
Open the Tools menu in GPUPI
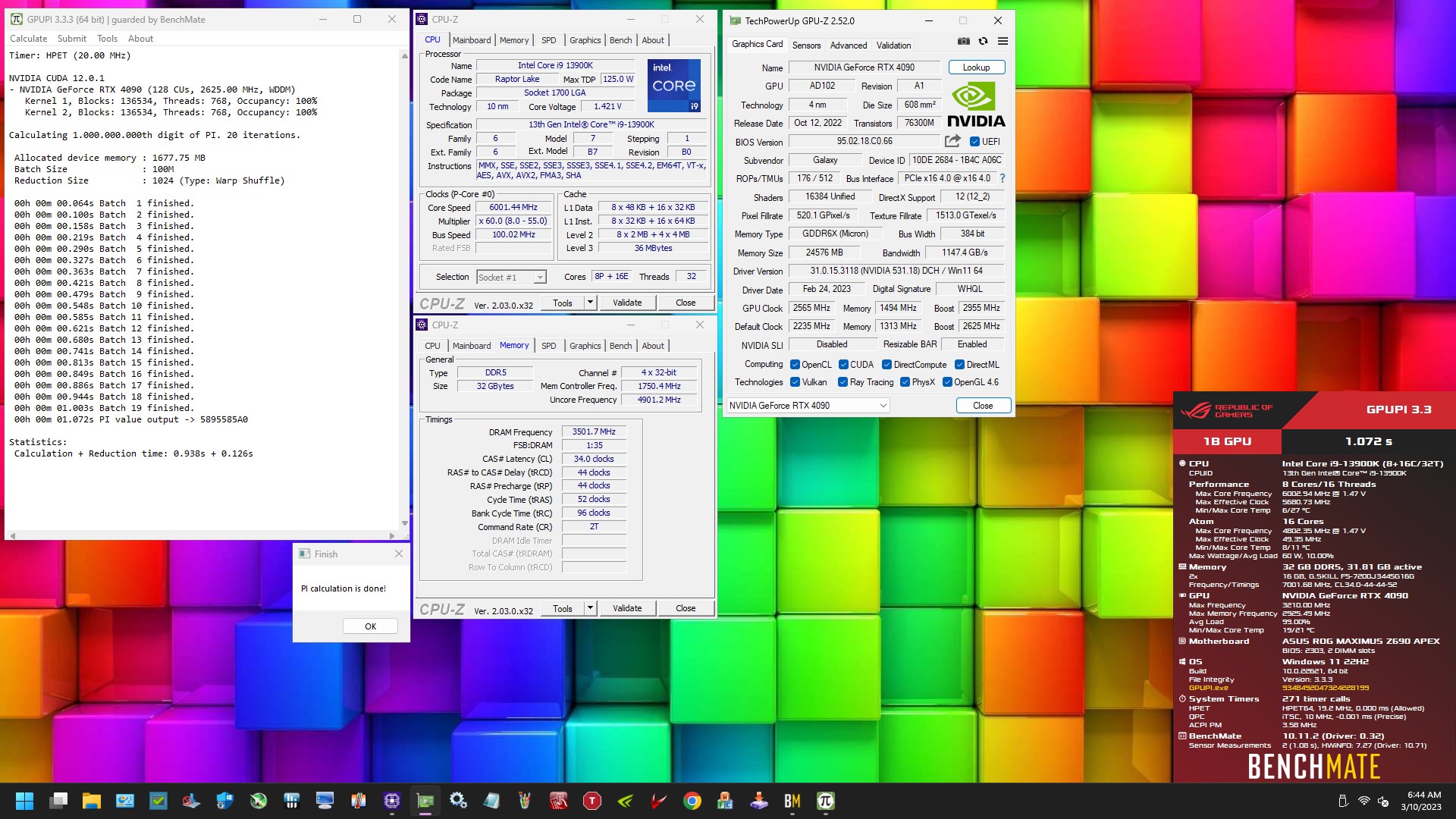click(107, 39)
